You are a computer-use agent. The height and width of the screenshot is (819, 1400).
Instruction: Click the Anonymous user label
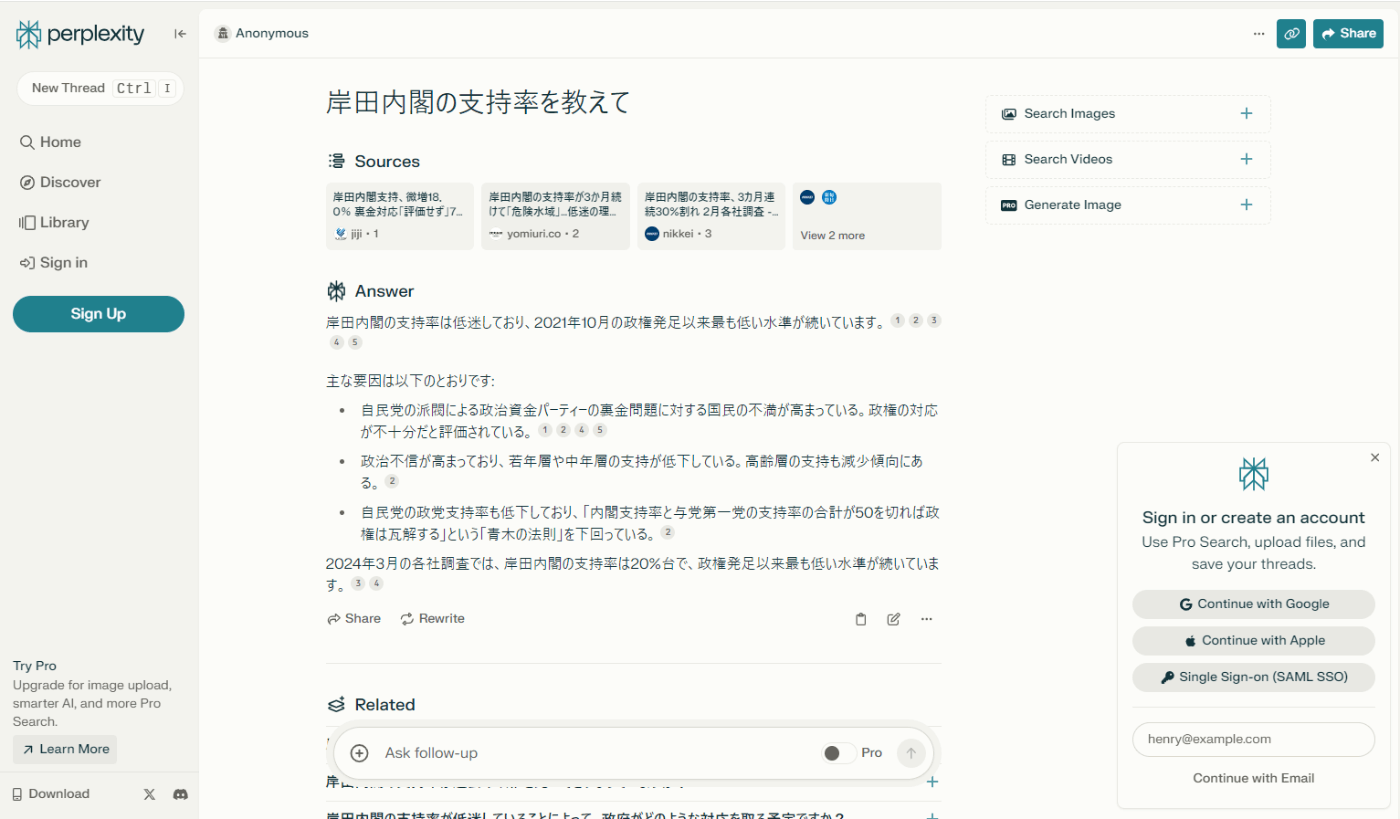pos(262,34)
